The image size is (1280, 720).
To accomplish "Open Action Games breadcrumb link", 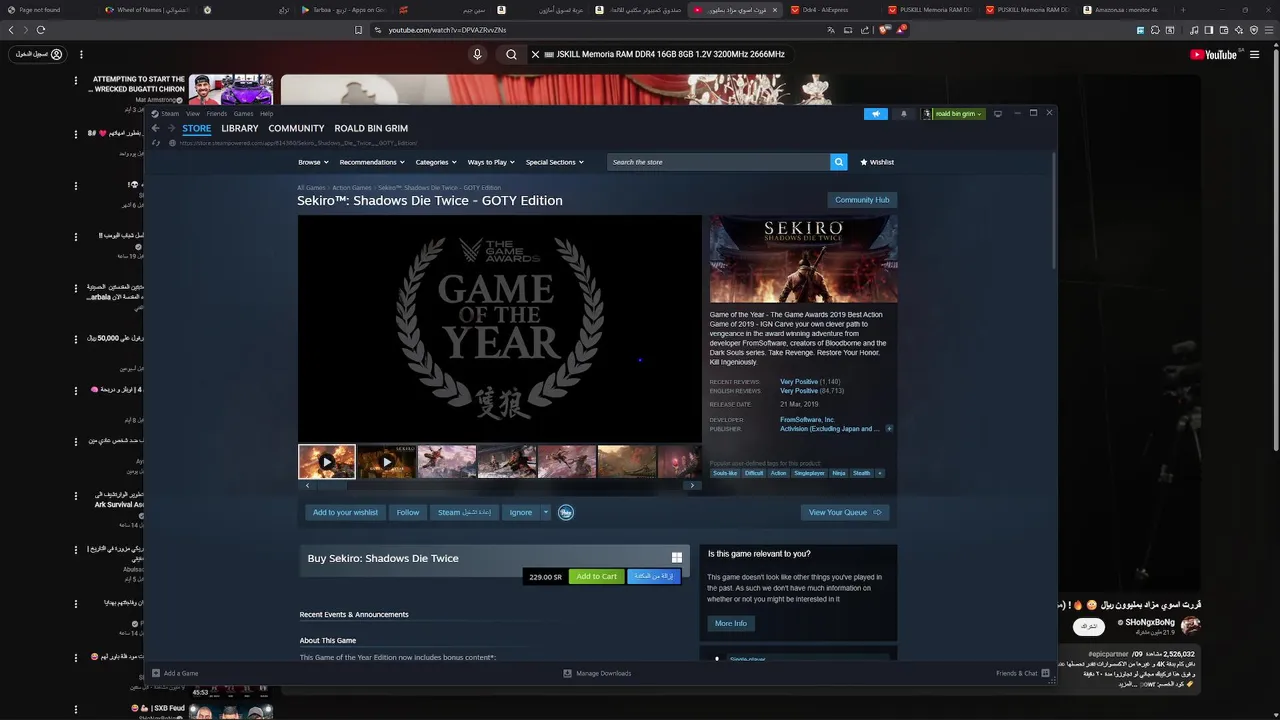I will tap(352, 188).
